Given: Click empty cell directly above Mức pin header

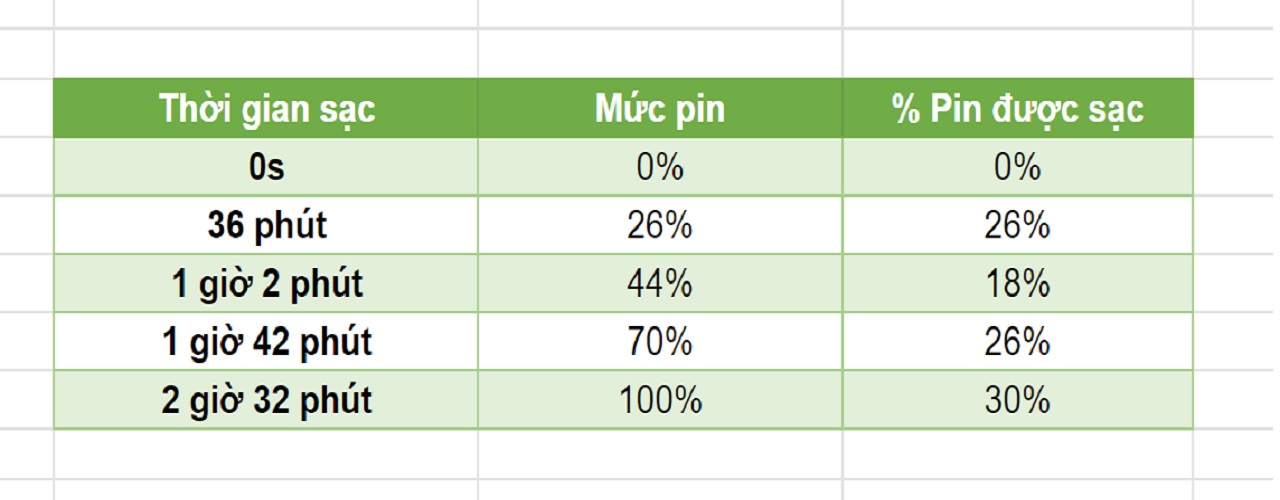Looking at the screenshot, I should pos(660,53).
